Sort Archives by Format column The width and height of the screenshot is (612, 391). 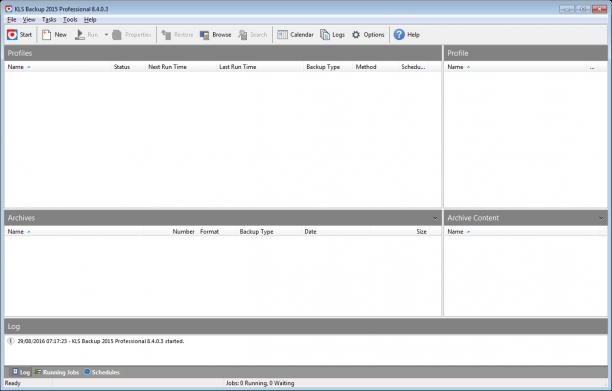pyautogui.click(x=210, y=232)
